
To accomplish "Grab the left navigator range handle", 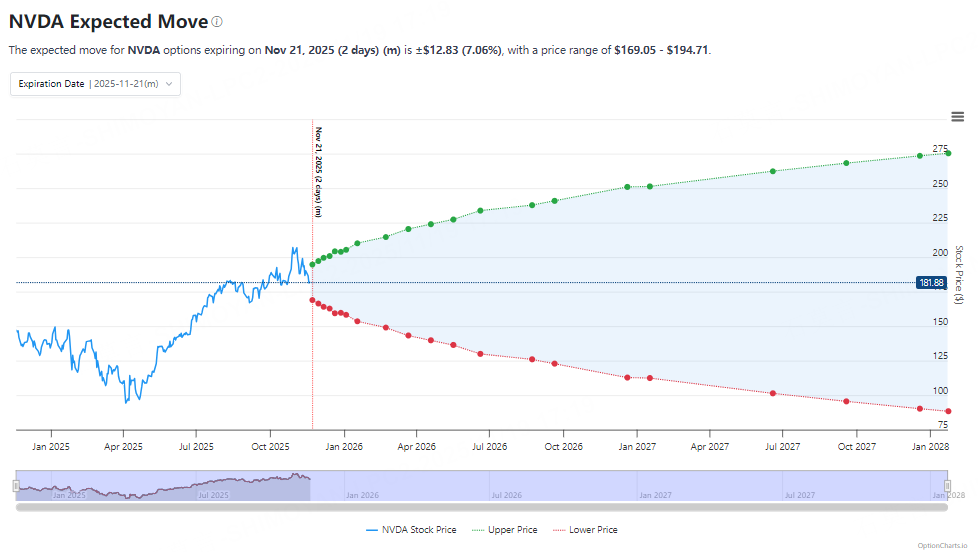I will point(16,485).
